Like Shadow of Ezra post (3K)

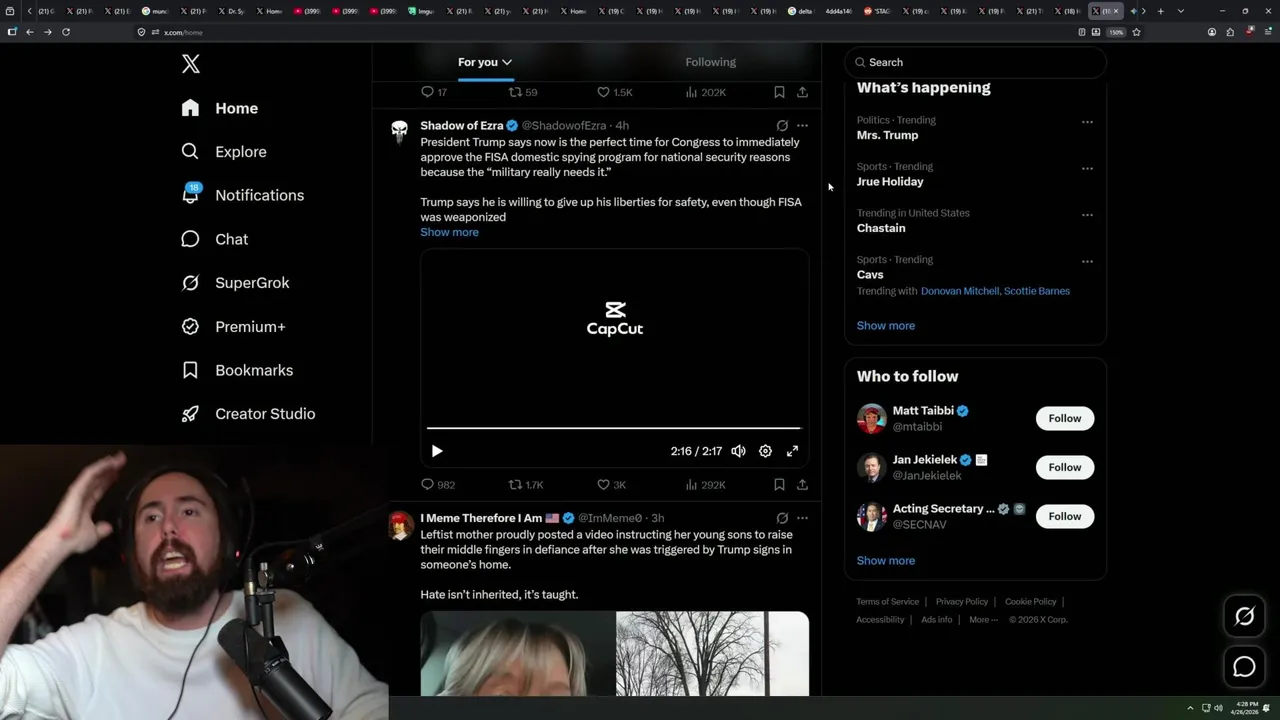(611, 485)
